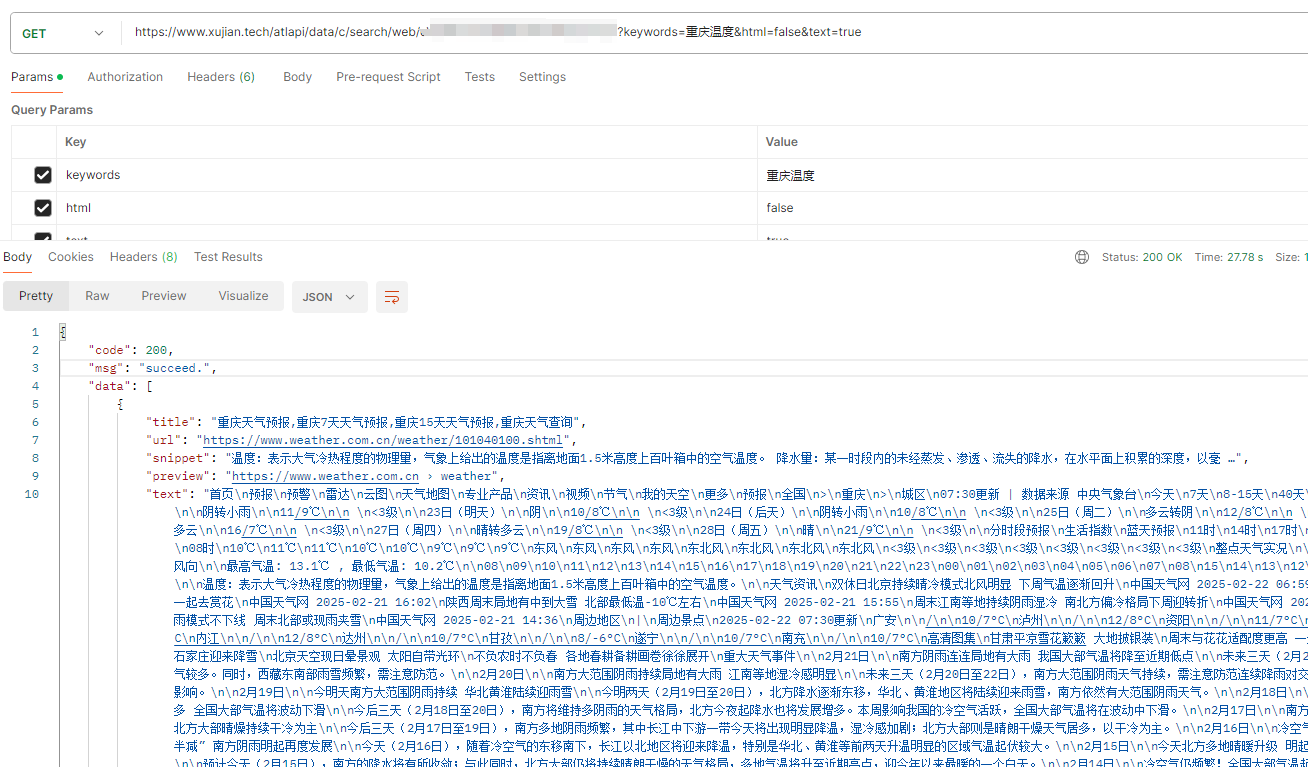1308x767 pixels.
Task: Select the Visualize view button
Action: (244, 296)
